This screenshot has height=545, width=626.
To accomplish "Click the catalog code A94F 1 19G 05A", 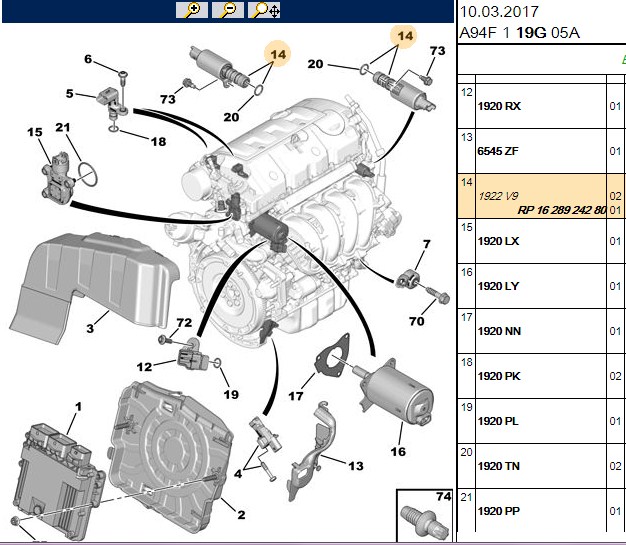I will coord(519,33).
